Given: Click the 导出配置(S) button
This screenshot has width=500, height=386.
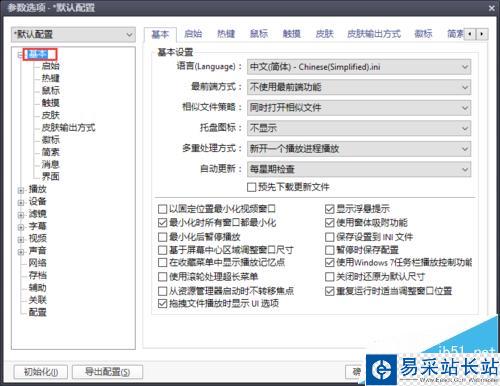Looking at the screenshot, I should click(x=107, y=372).
